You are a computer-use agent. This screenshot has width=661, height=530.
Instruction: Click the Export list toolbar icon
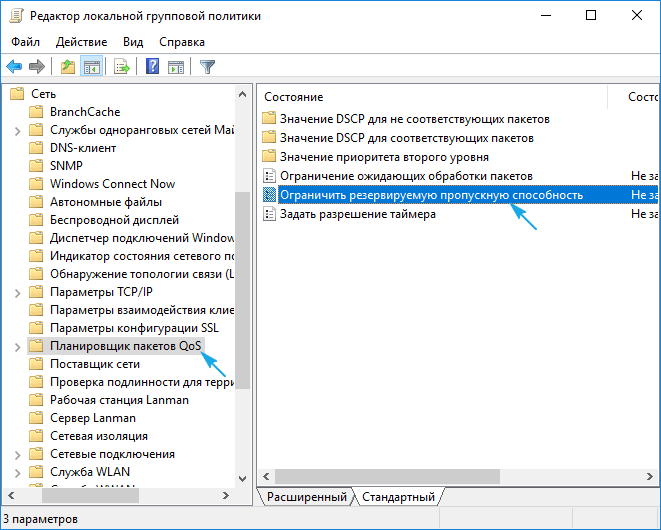tap(122, 67)
